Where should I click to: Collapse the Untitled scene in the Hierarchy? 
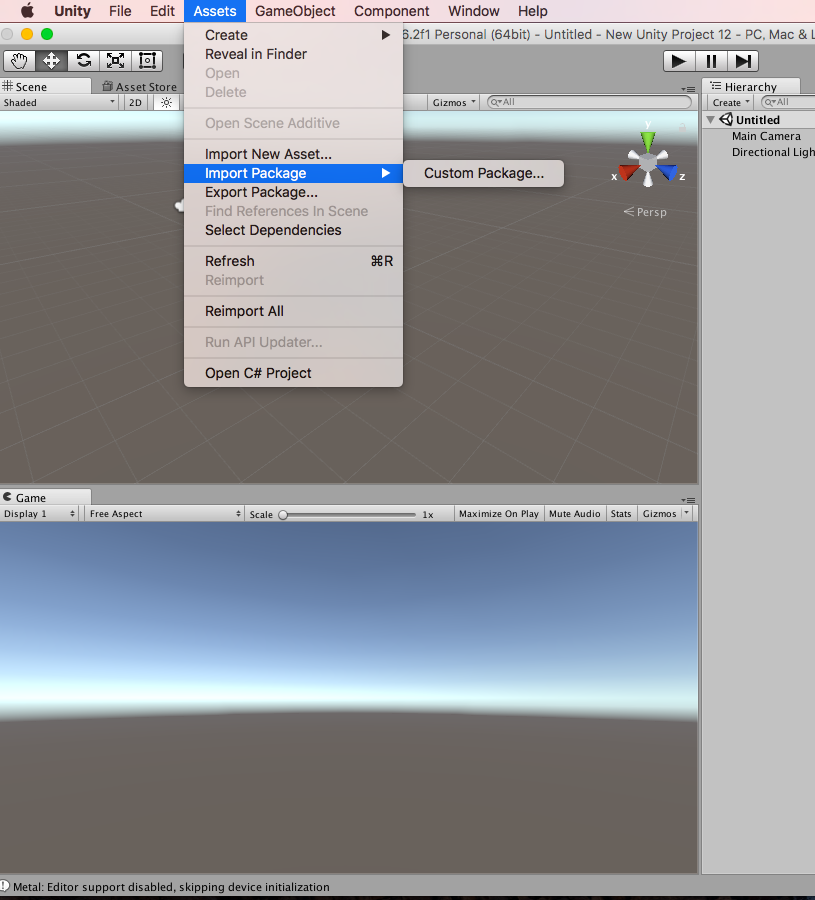[709, 119]
